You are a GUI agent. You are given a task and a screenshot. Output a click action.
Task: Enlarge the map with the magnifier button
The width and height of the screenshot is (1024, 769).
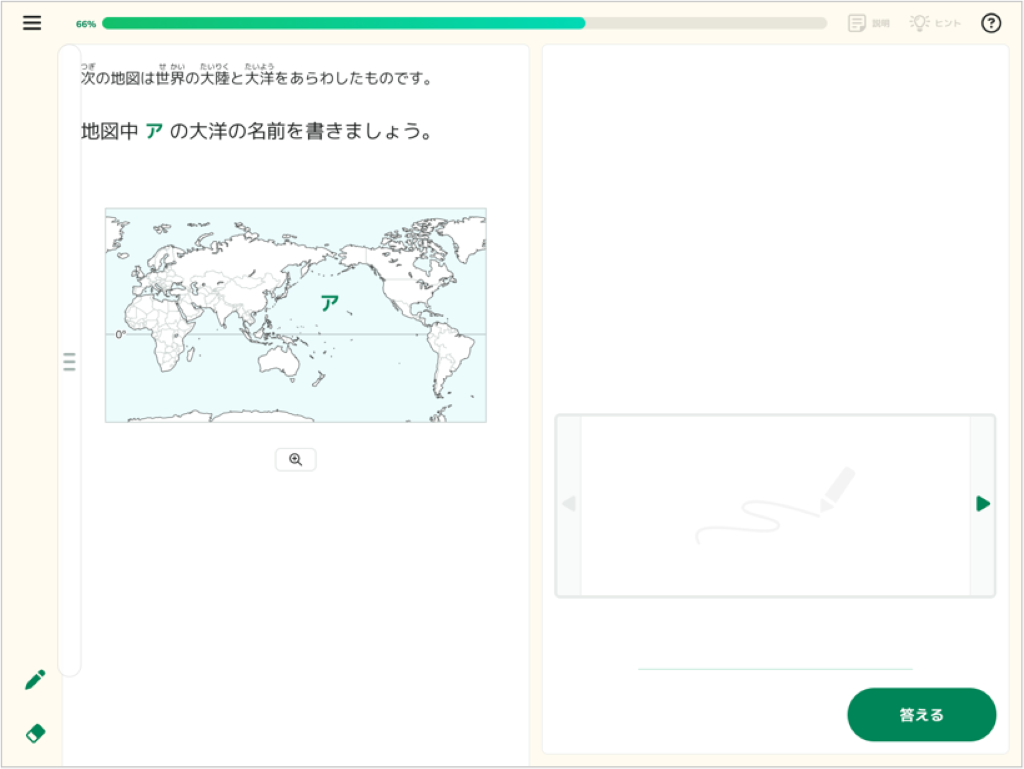(296, 460)
